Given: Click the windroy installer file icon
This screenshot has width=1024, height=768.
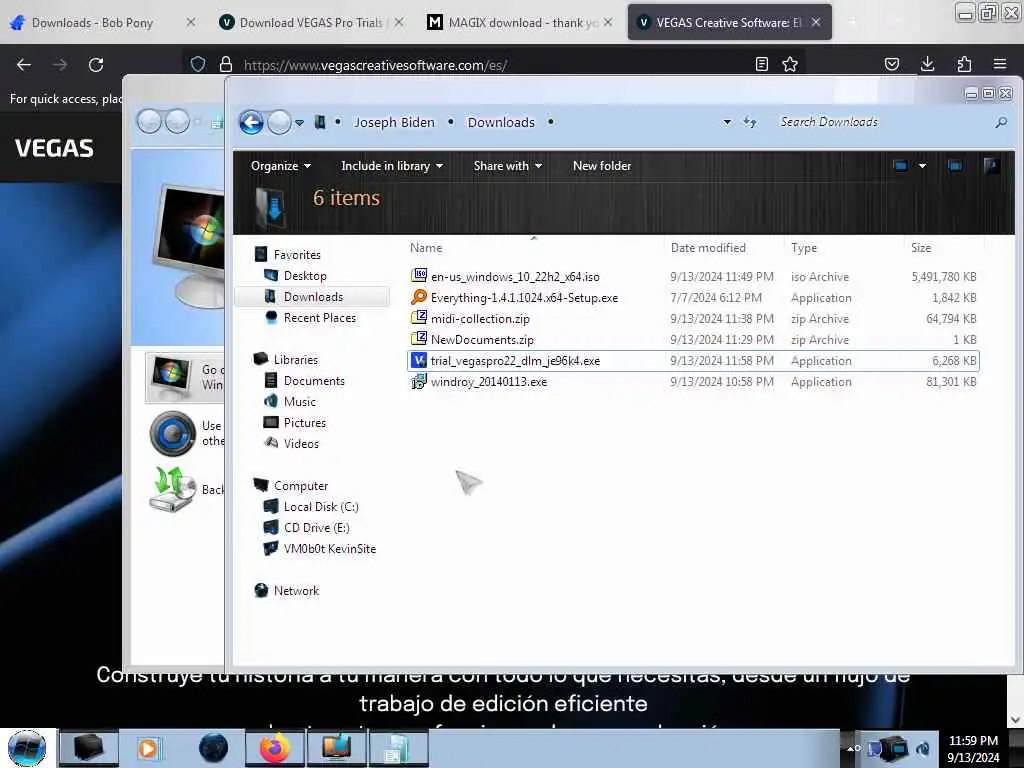Looking at the screenshot, I should 419,381.
